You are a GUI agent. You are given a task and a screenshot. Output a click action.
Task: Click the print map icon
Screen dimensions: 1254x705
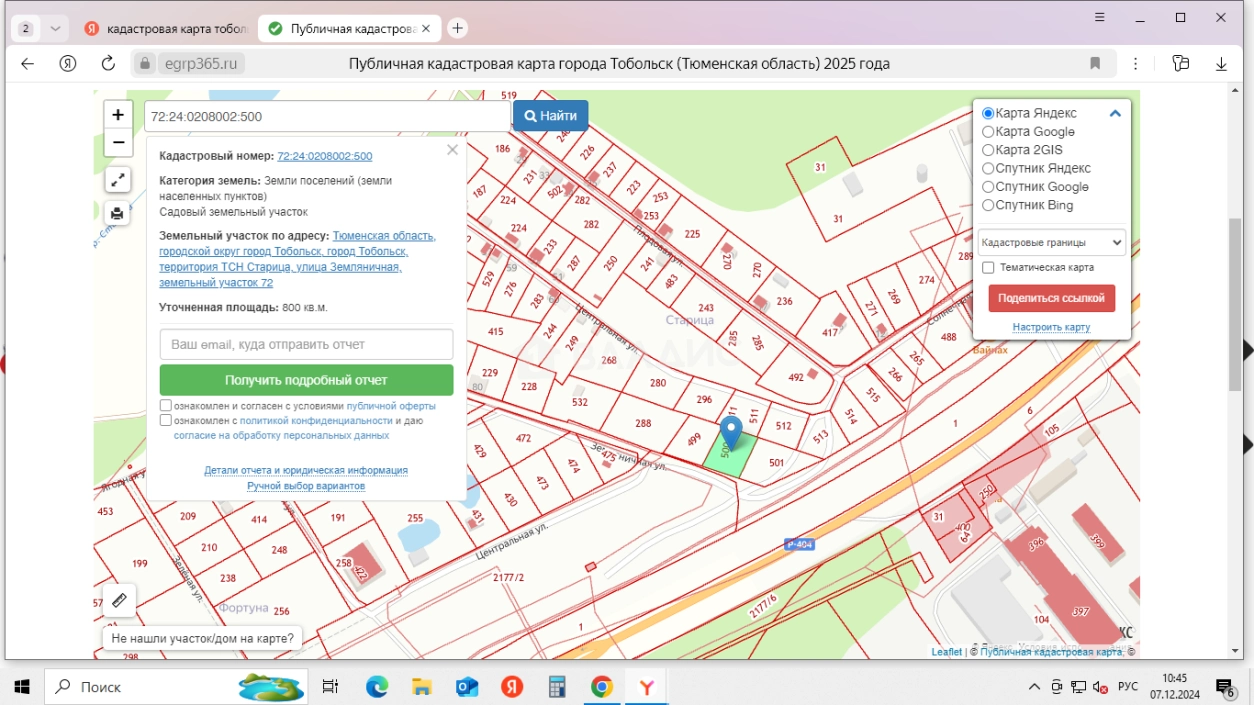coord(118,213)
